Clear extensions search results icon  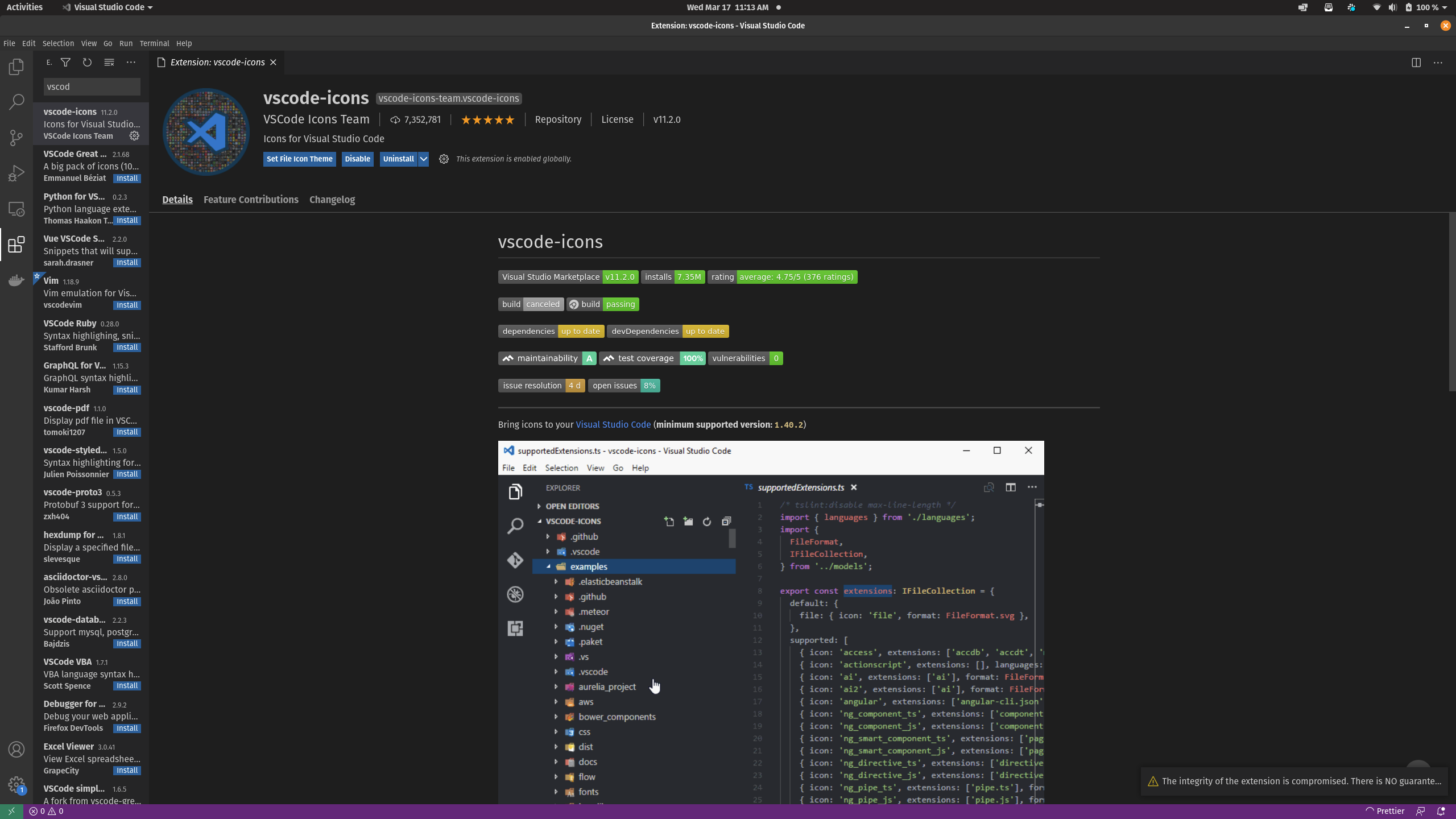pos(109,63)
